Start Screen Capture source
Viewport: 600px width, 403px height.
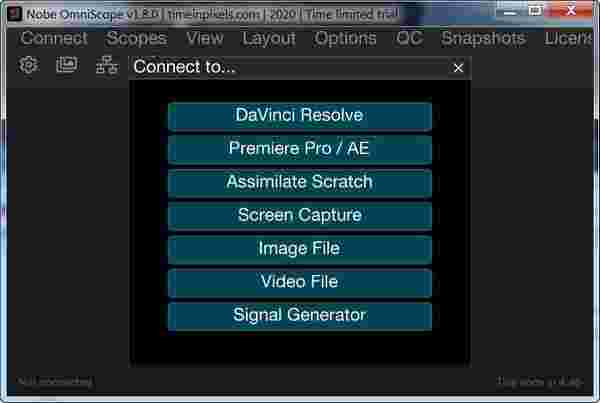pyautogui.click(x=300, y=216)
